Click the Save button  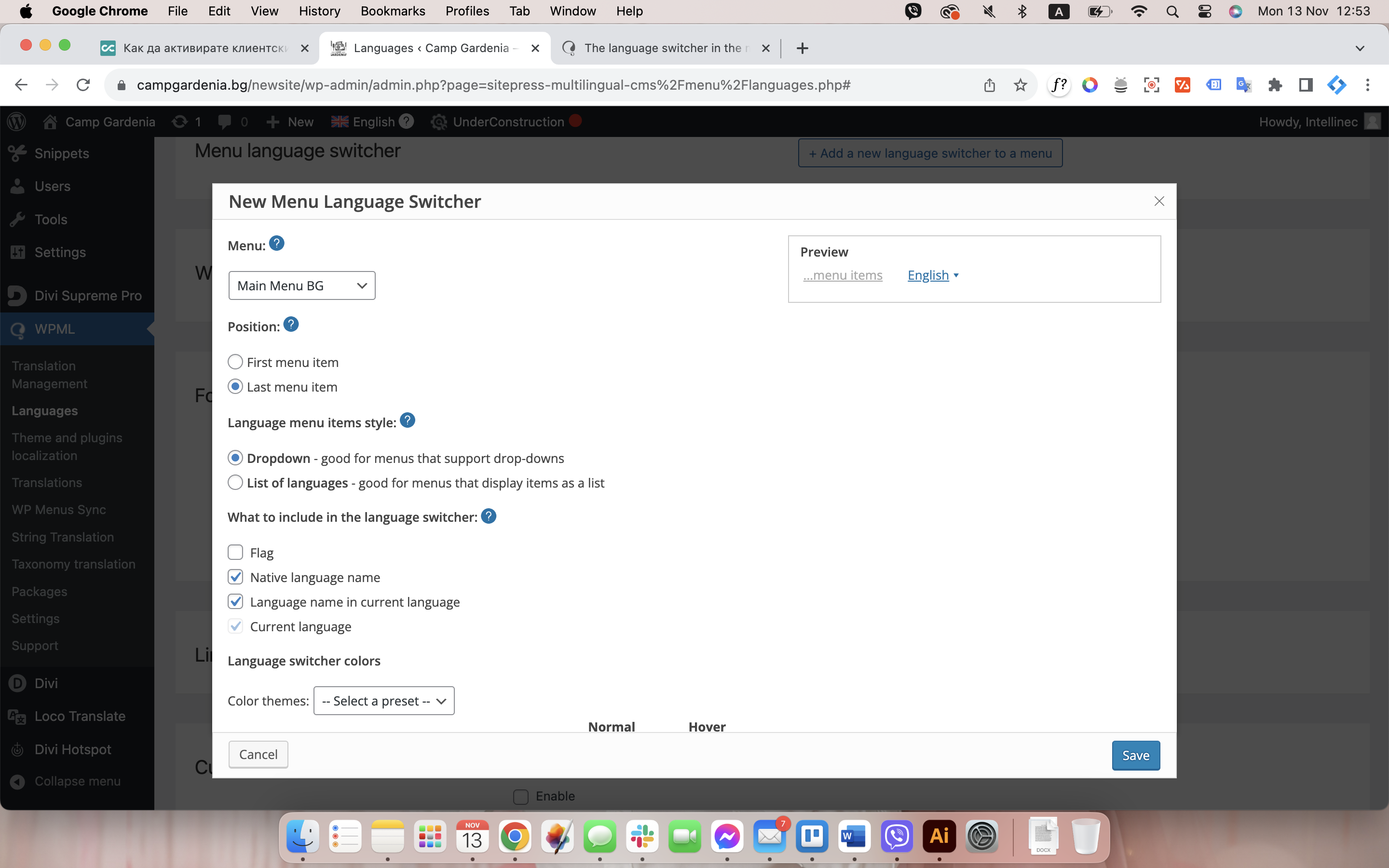pos(1135,756)
